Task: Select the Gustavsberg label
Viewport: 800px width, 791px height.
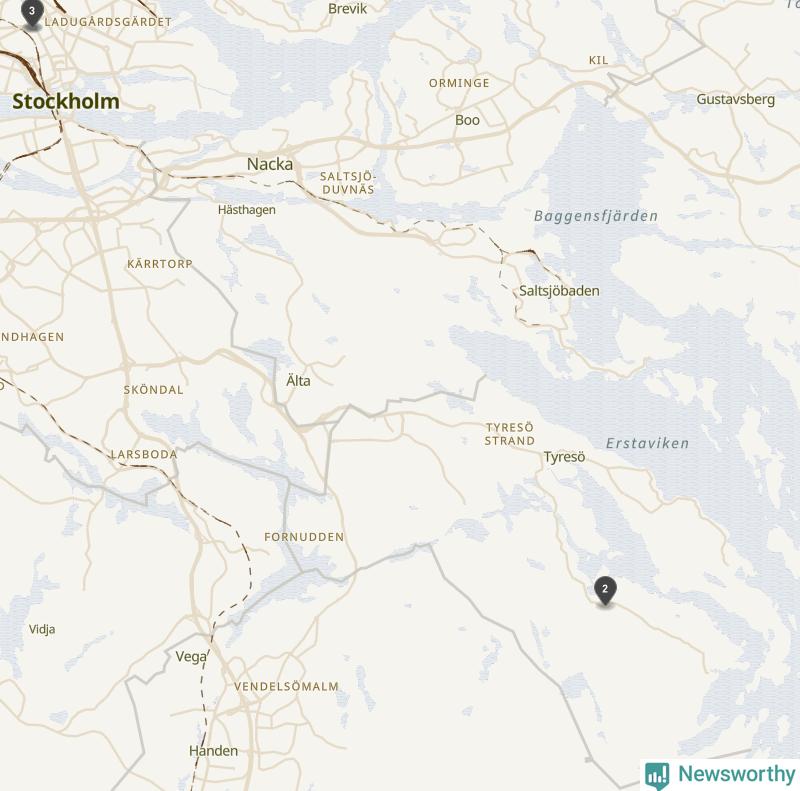Action: 736,100
